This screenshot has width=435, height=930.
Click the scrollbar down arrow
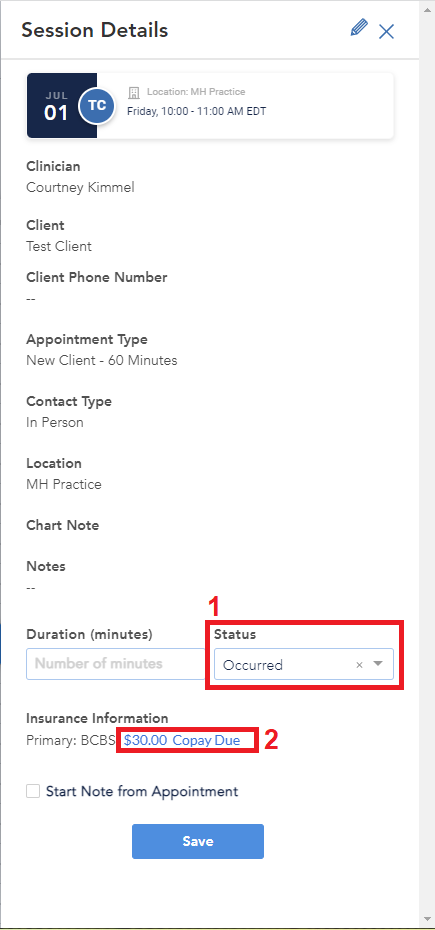point(427,921)
